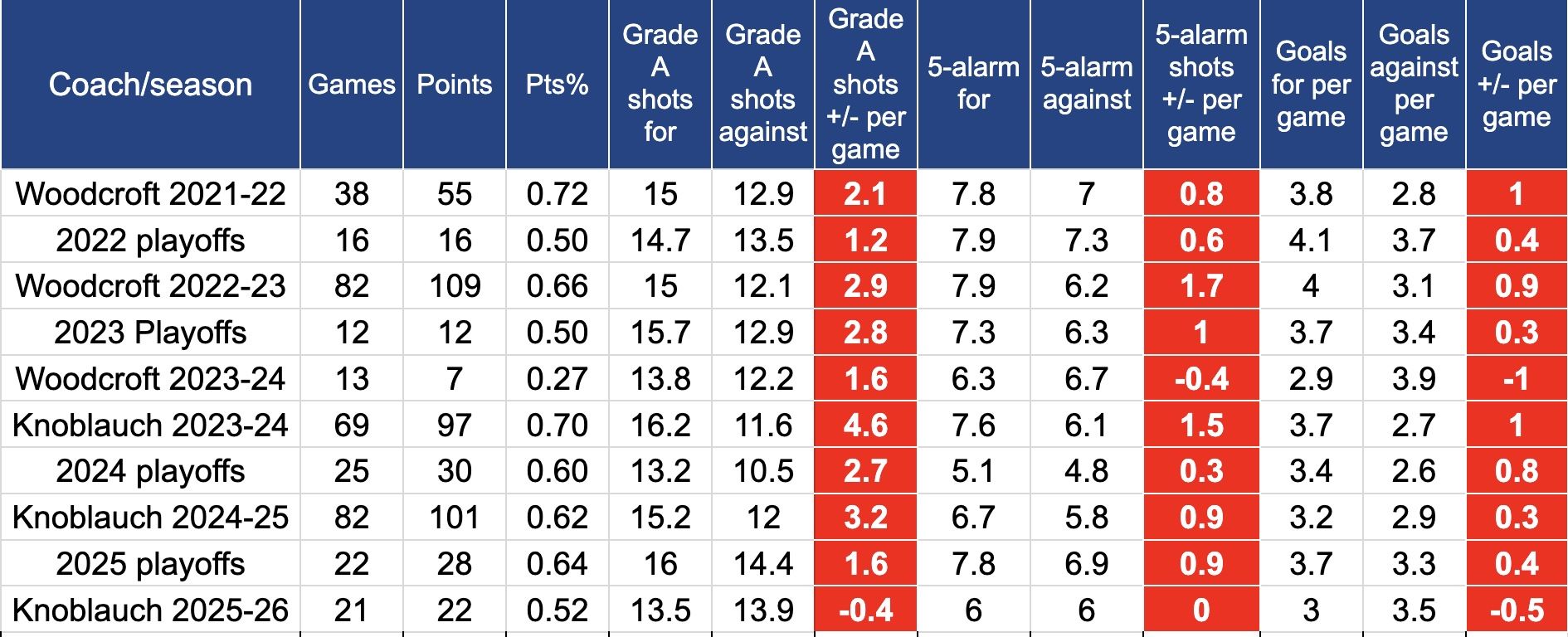Select the 2022 playoffs row label
1568x637 pixels.
[150, 241]
